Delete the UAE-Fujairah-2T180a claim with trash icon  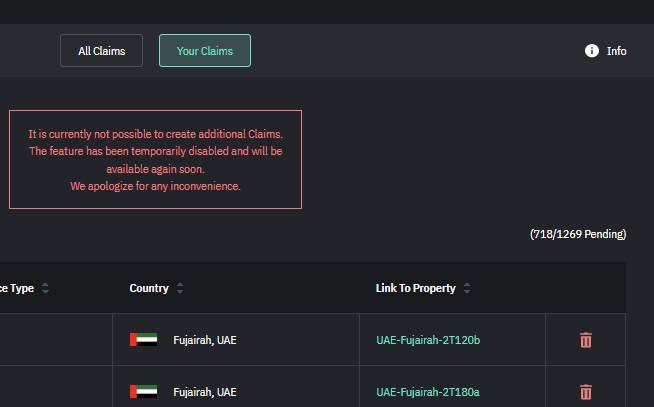[586, 392]
